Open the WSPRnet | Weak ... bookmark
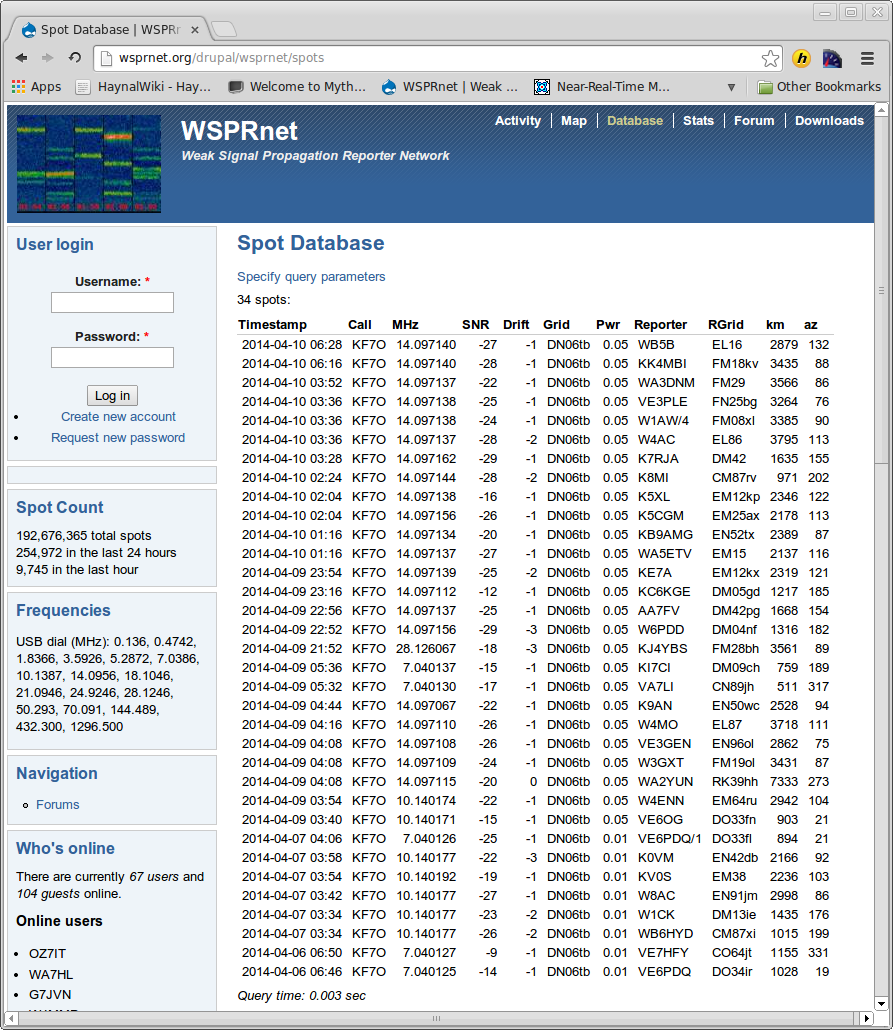Image resolution: width=893 pixels, height=1030 pixels. click(x=450, y=87)
